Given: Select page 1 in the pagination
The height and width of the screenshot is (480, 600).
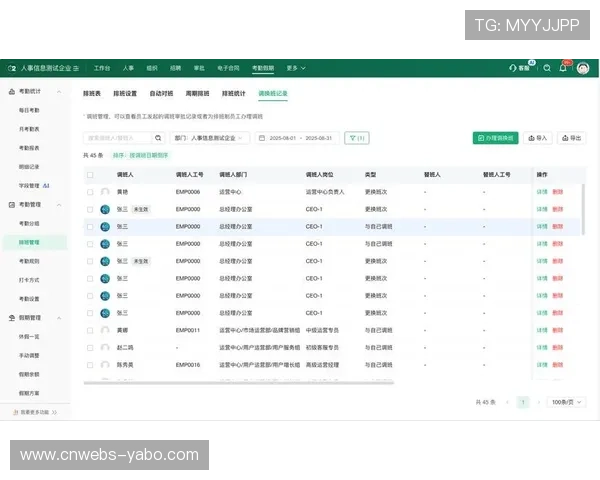Looking at the screenshot, I should click(523, 402).
